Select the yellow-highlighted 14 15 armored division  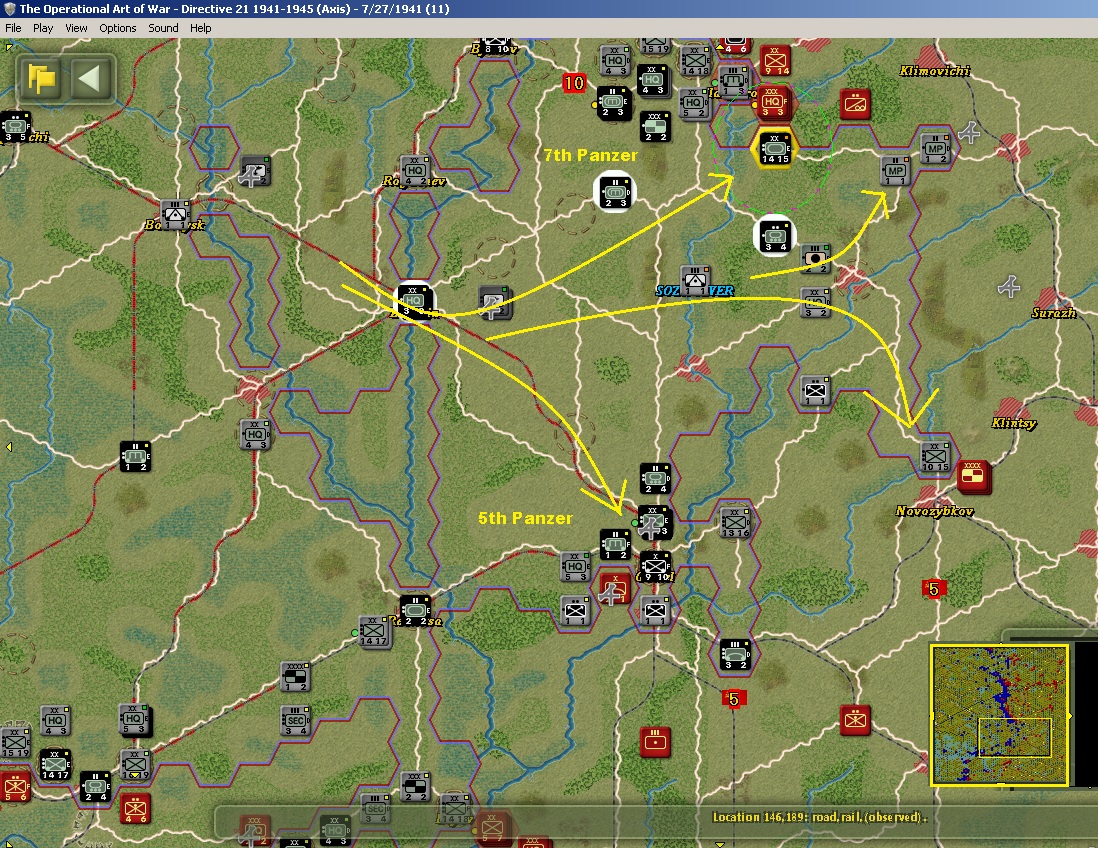click(x=774, y=148)
